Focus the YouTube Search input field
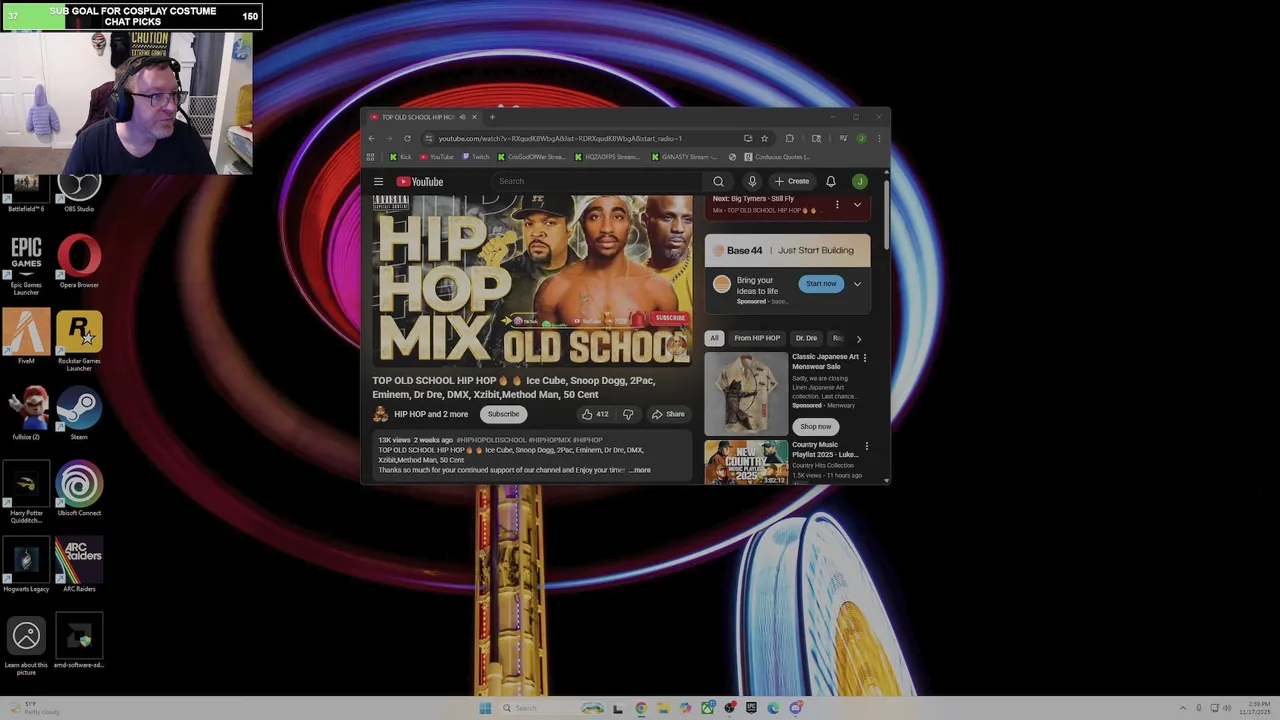 [598, 181]
